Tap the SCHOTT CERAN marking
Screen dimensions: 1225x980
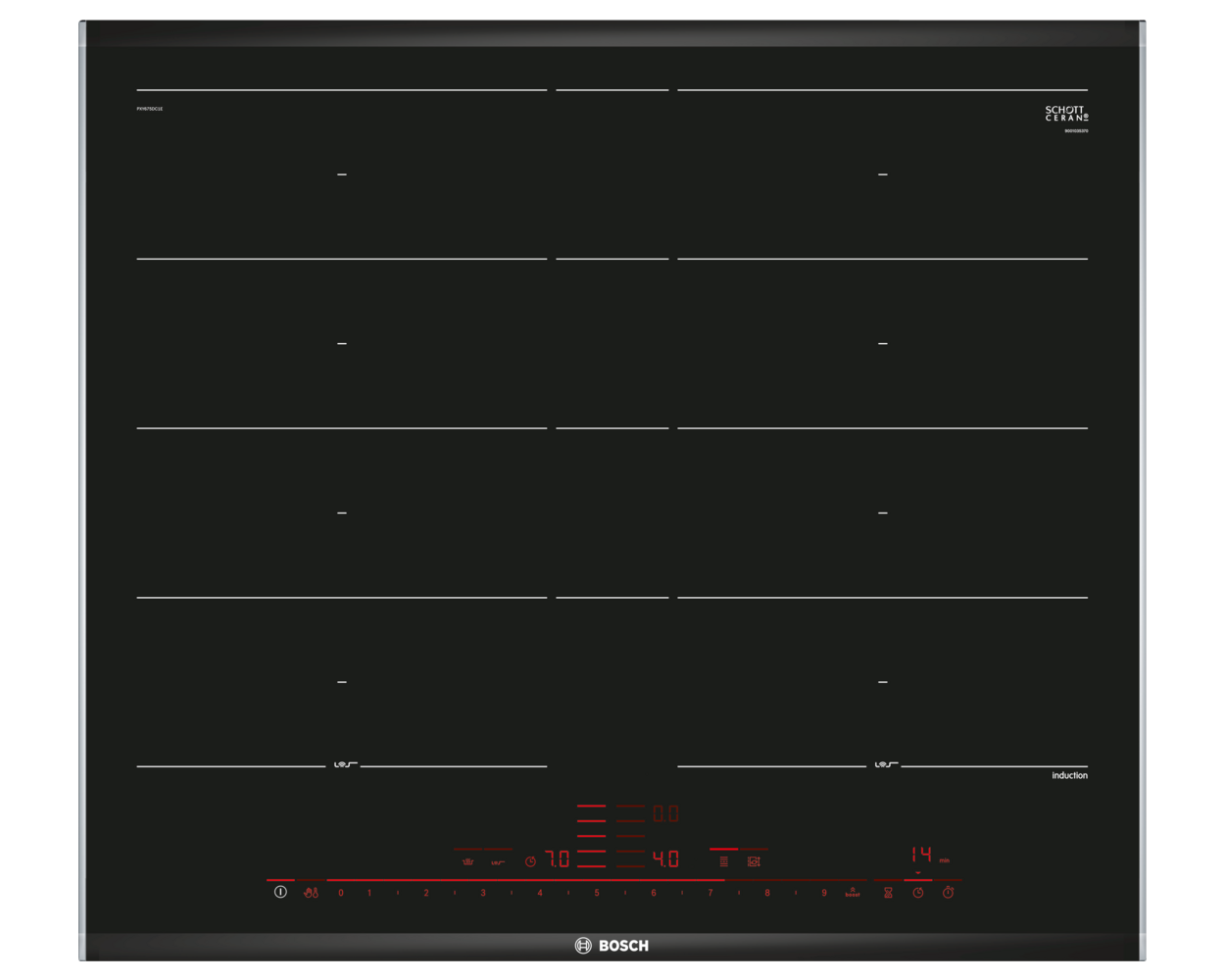(1066, 114)
